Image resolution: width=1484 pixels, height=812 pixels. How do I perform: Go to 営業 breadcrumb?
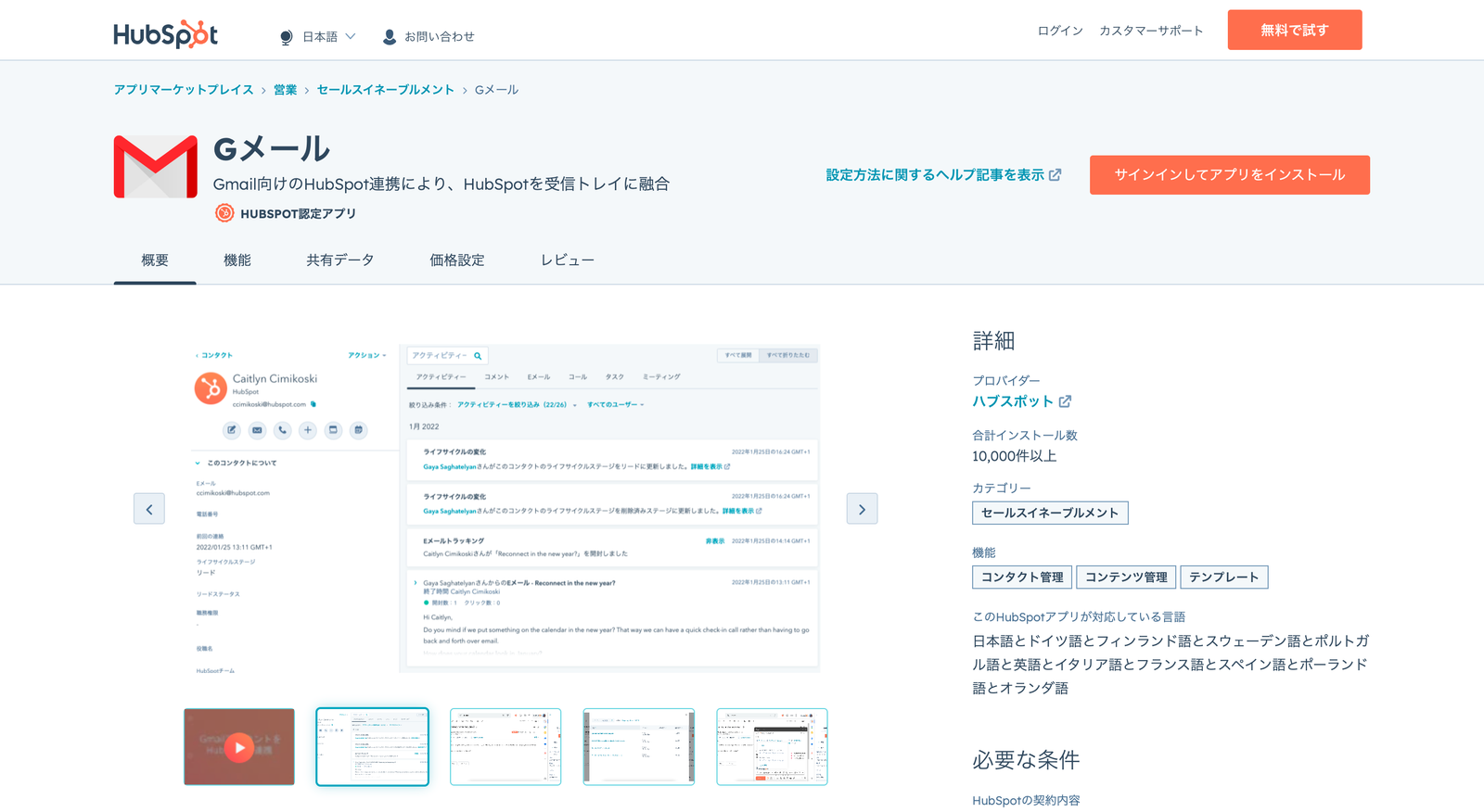pyautogui.click(x=286, y=90)
